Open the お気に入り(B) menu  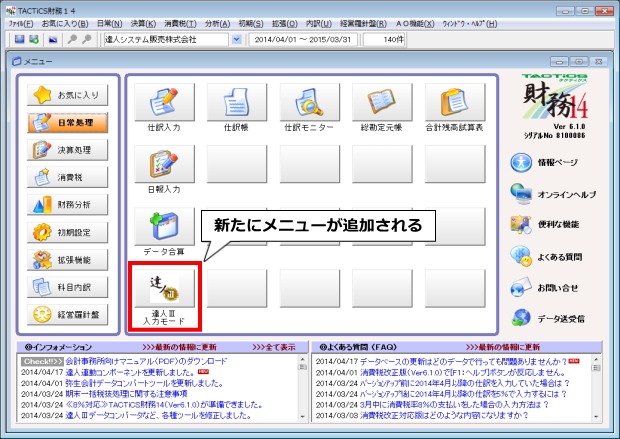pyautogui.click(x=65, y=24)
